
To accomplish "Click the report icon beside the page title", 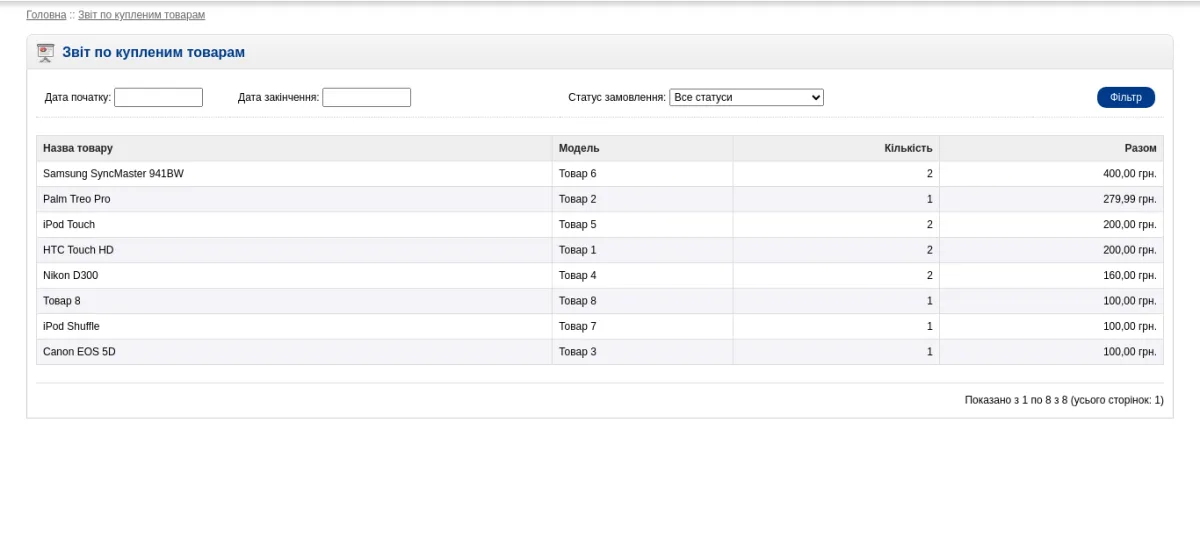I will (45, 53).
